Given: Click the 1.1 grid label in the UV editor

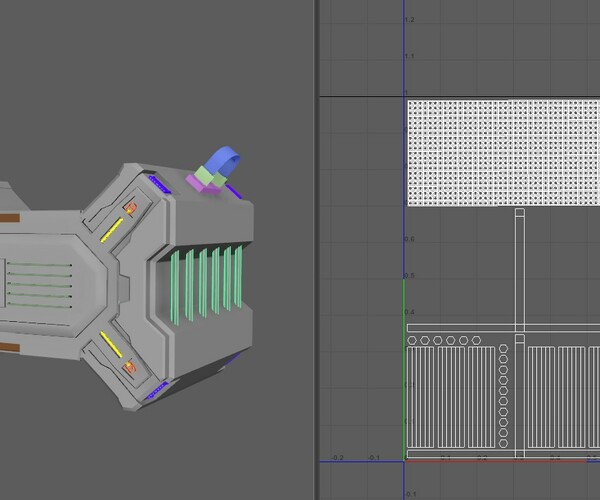Looking at the screenshot, I should point(409,56).
